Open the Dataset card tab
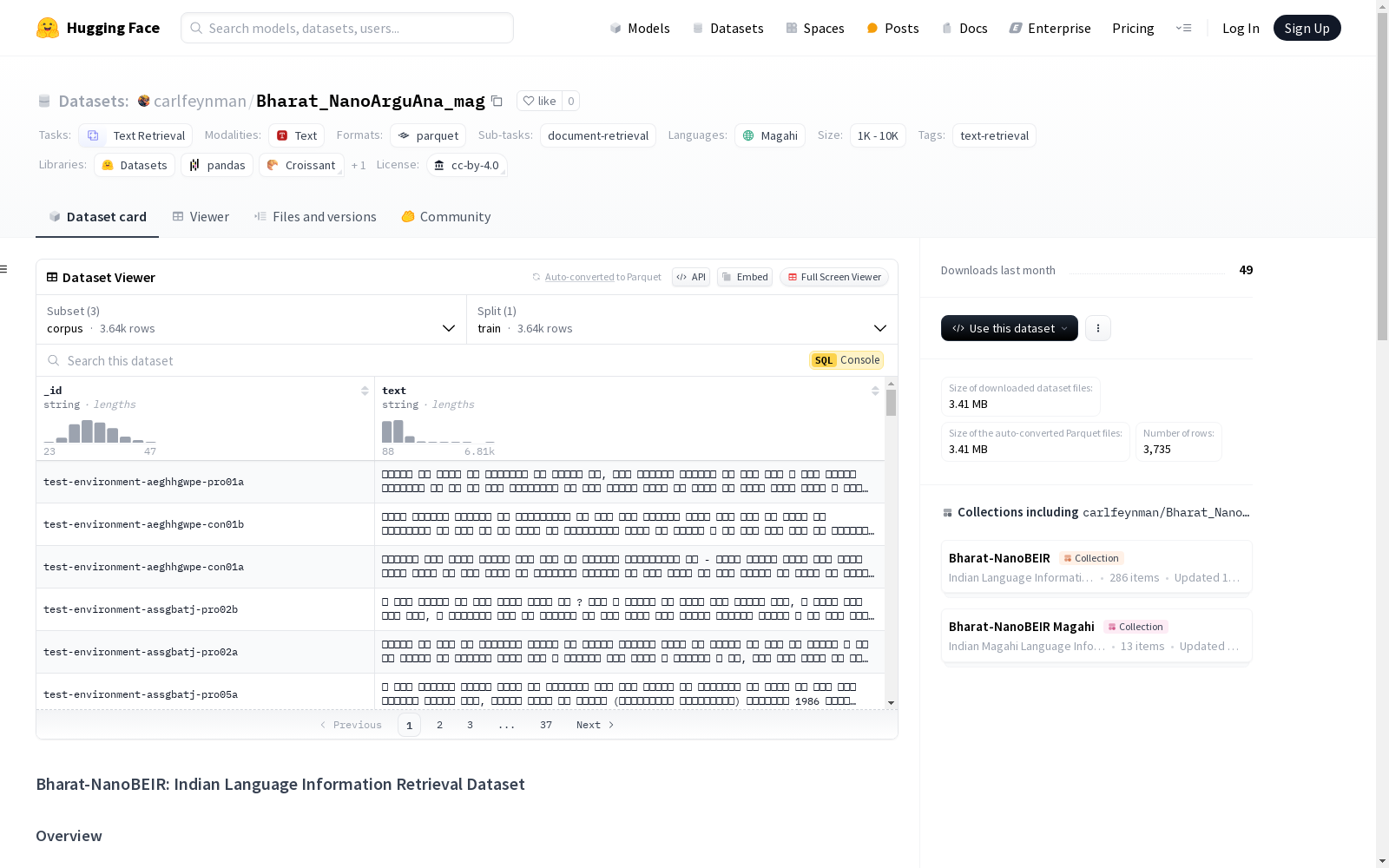 coord(97,217)
